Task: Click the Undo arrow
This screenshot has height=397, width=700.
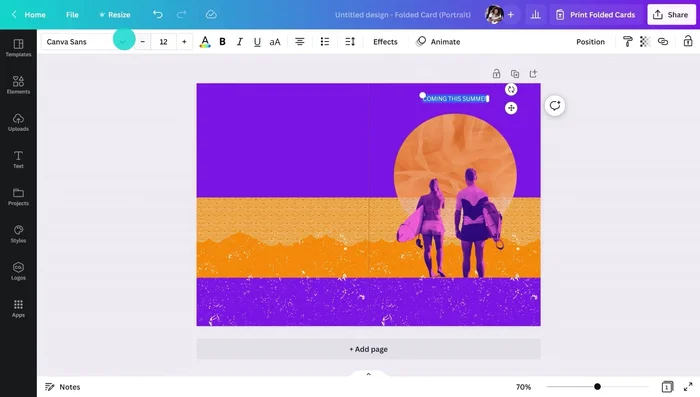Action: tap(158, 14)
